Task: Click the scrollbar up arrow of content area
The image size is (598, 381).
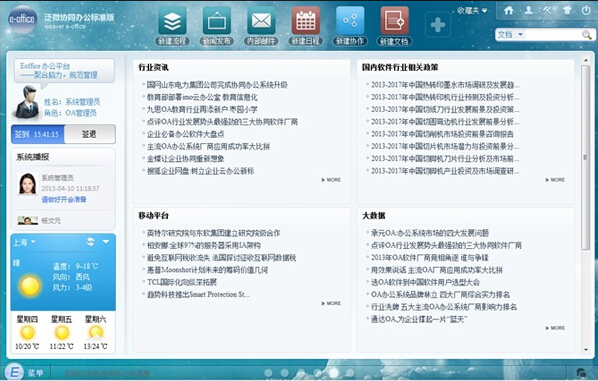Action: pos(586,60)
